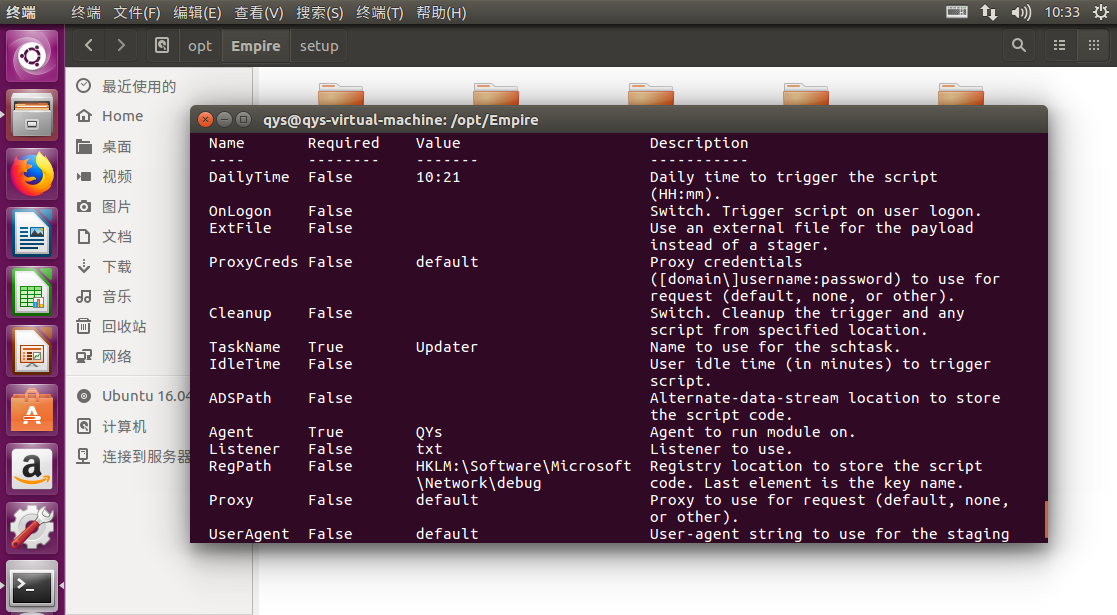Click the OnLogon option name
The image size is (1117, 615).
tap(240, 211)
